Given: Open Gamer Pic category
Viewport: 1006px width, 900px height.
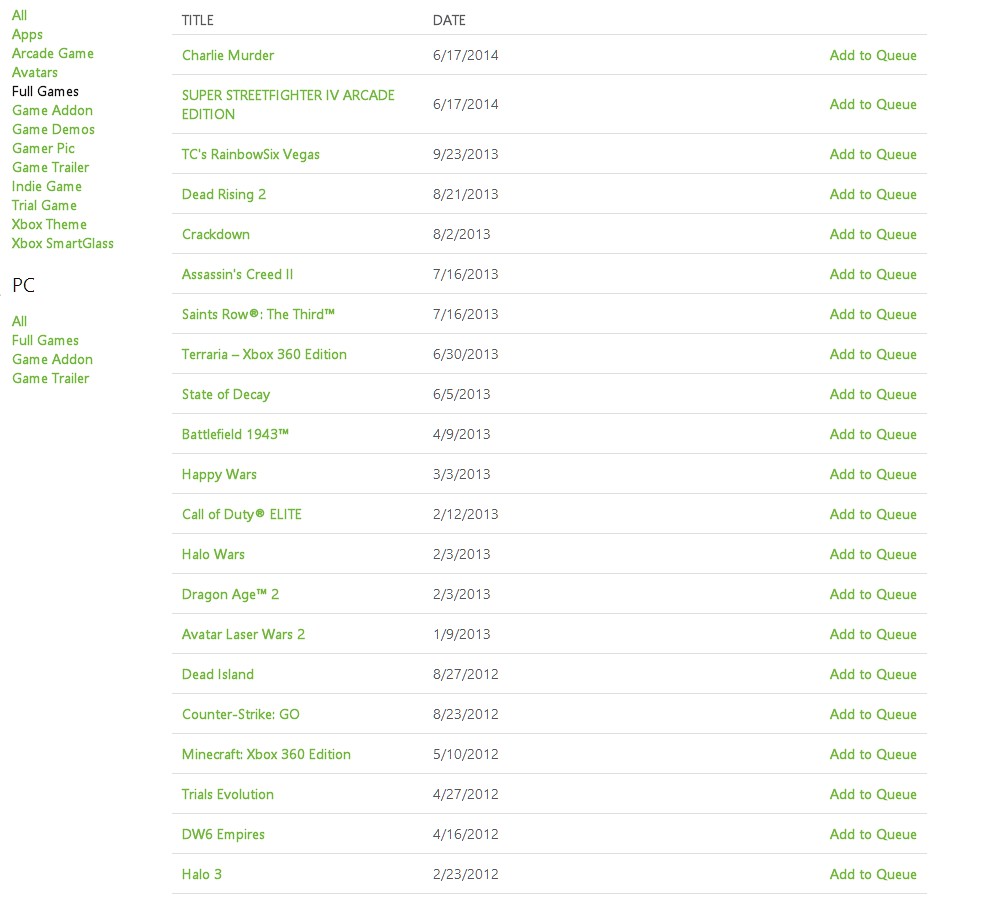Looking at the screenshot, I should [x=43, y=148].
